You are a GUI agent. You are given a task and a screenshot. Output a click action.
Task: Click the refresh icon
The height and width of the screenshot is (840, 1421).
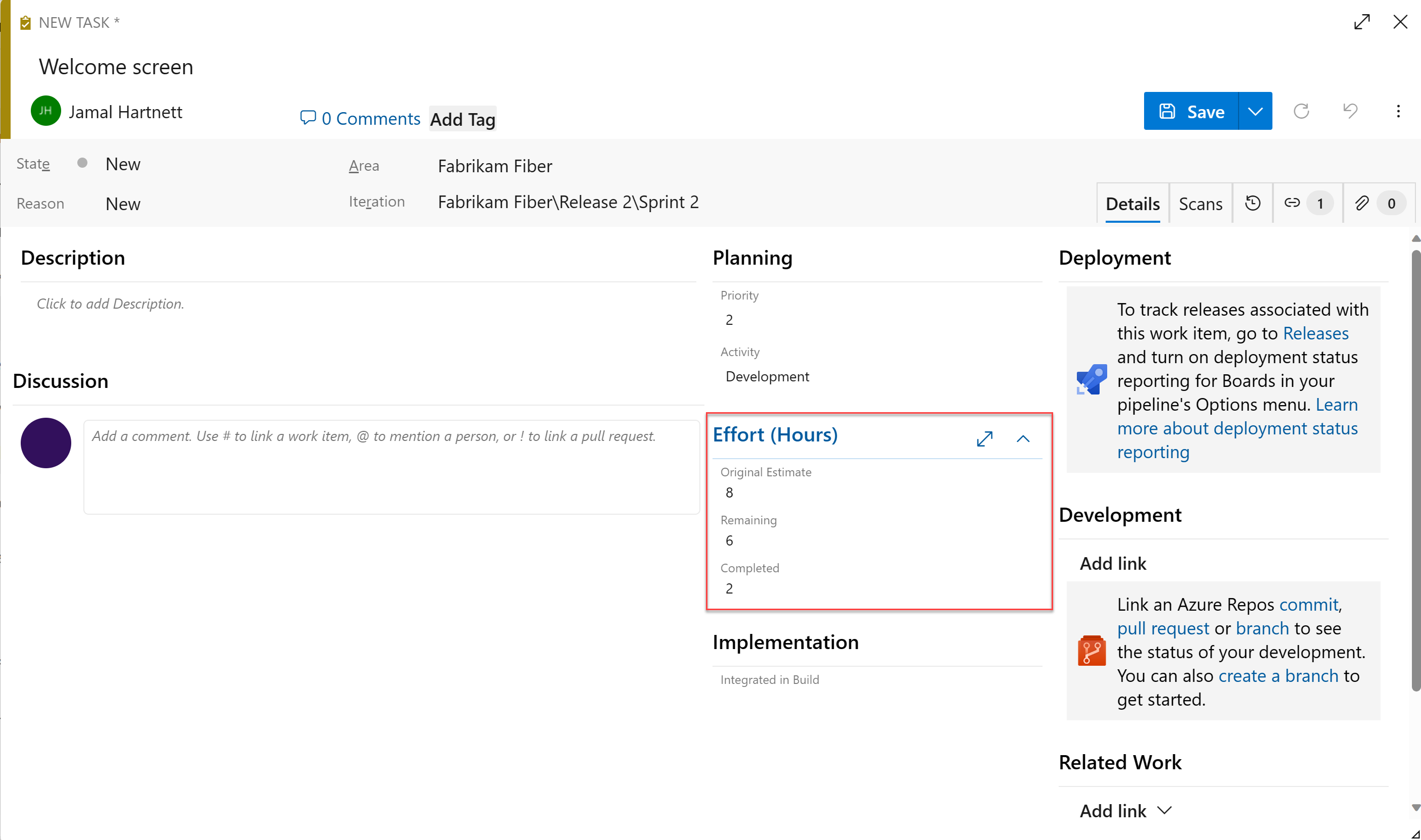(1302, 111)
